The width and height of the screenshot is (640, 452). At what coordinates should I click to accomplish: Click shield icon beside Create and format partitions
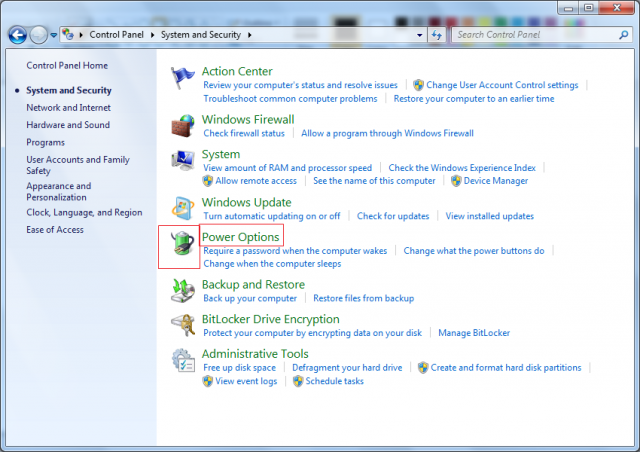[x=423, y=367]
